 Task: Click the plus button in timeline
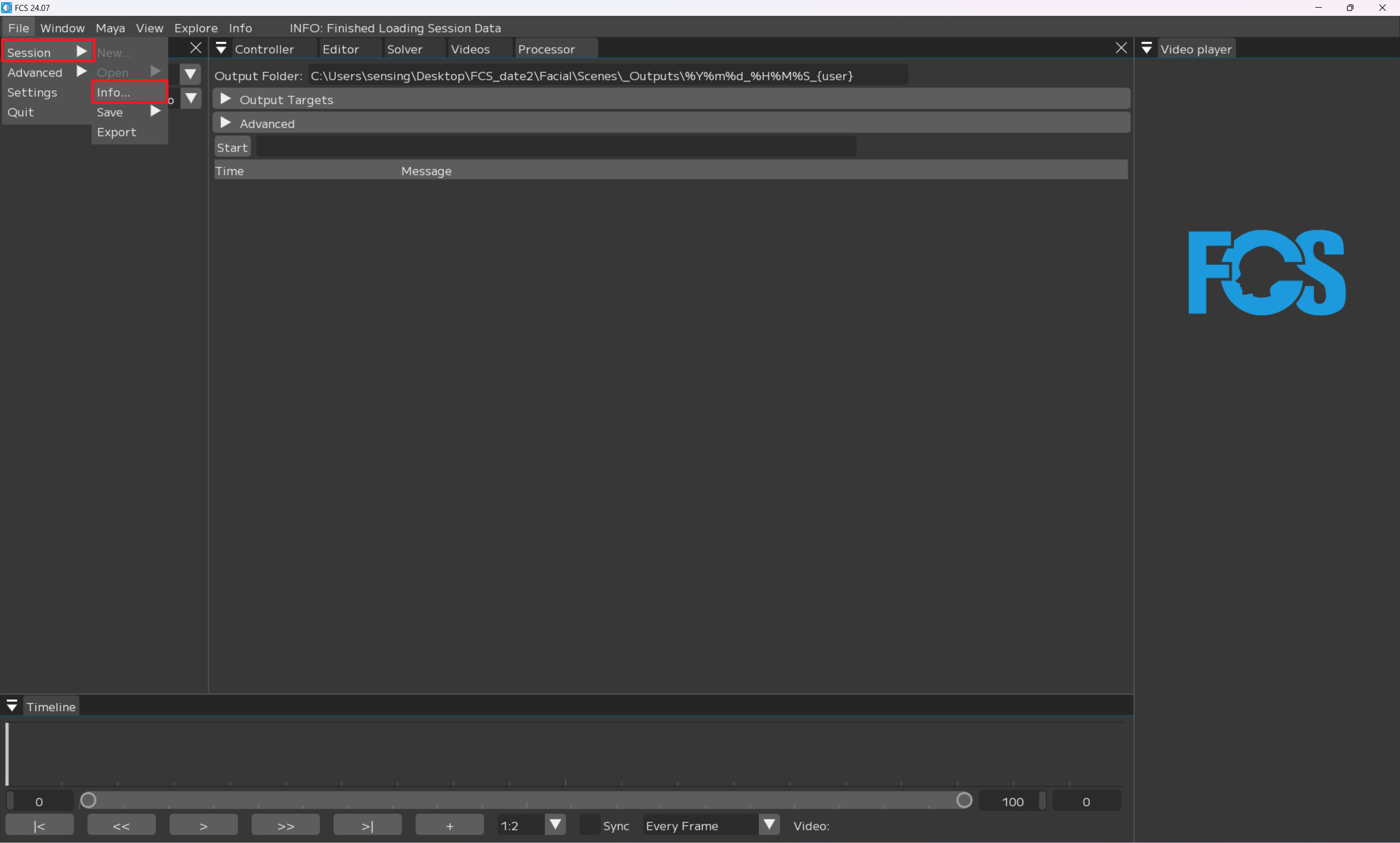point(449,825)
